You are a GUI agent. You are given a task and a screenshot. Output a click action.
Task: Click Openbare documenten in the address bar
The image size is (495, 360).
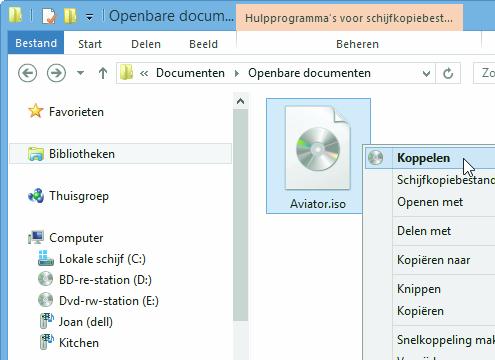point(309,73)
